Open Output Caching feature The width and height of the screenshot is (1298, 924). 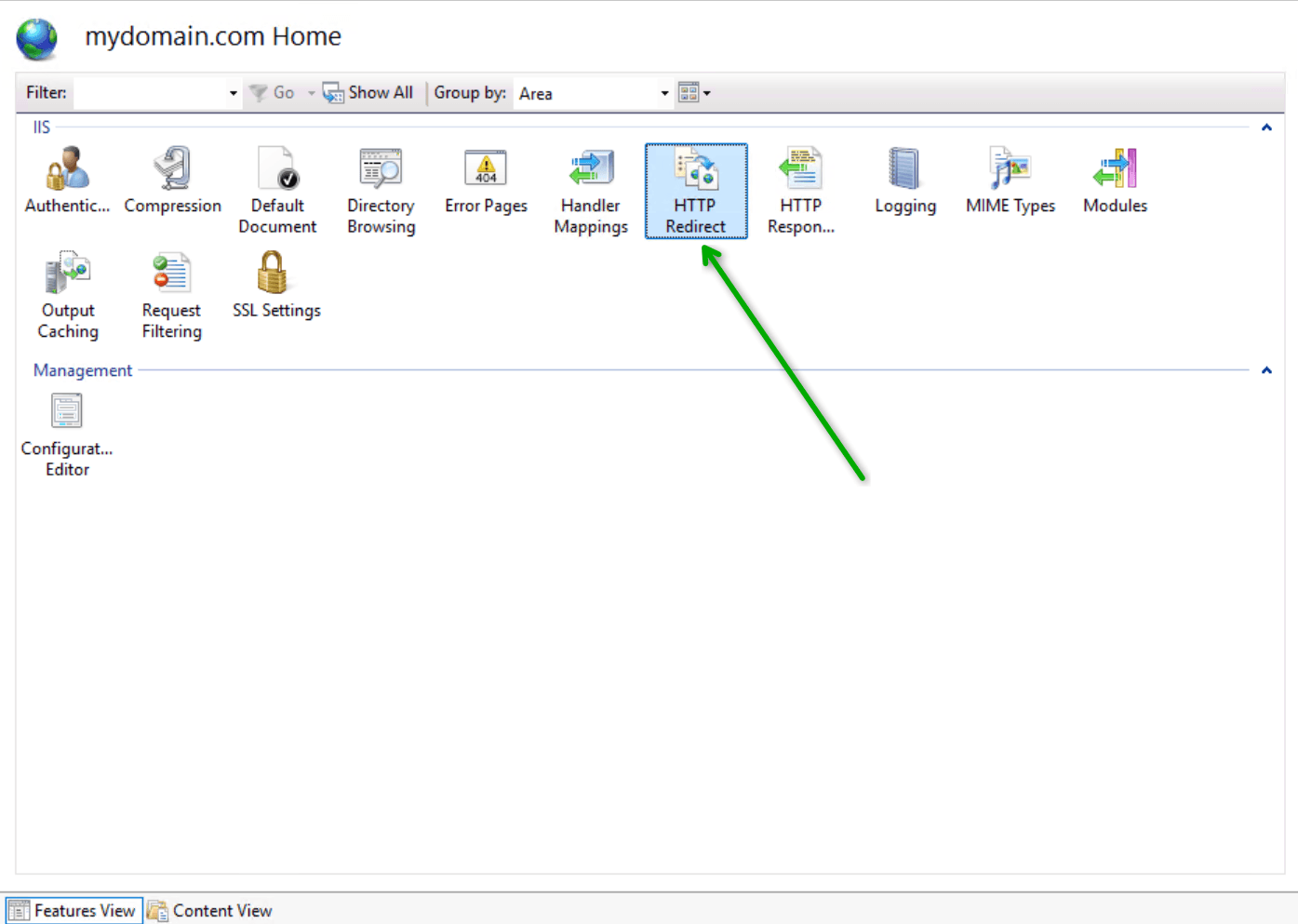tap(68, 296)
